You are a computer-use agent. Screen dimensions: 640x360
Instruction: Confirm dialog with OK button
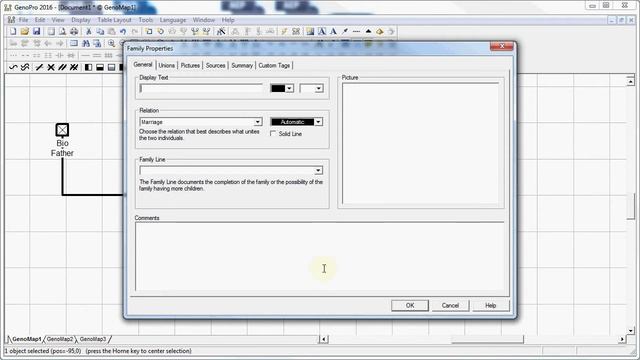point(410,305)
